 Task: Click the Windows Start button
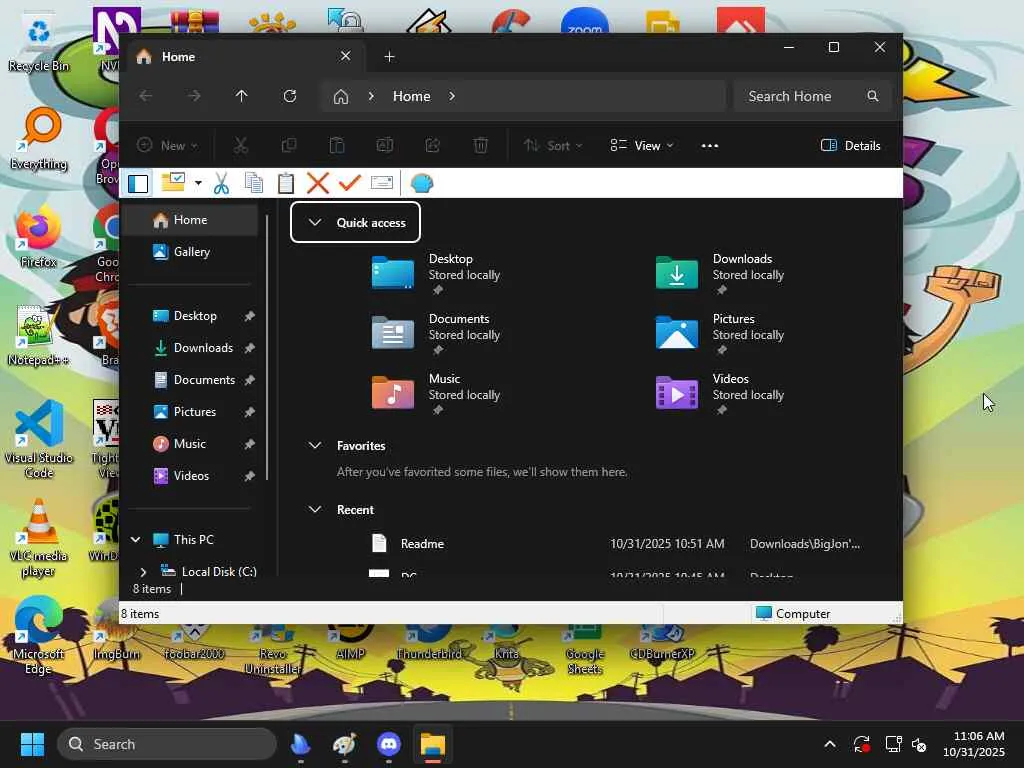click(x=32, y=744)
